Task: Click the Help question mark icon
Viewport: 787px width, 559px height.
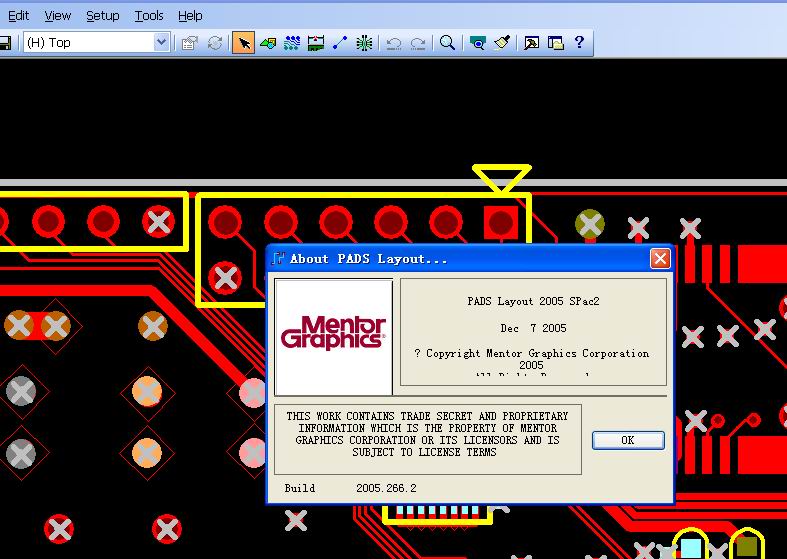Action: [579, 42]
